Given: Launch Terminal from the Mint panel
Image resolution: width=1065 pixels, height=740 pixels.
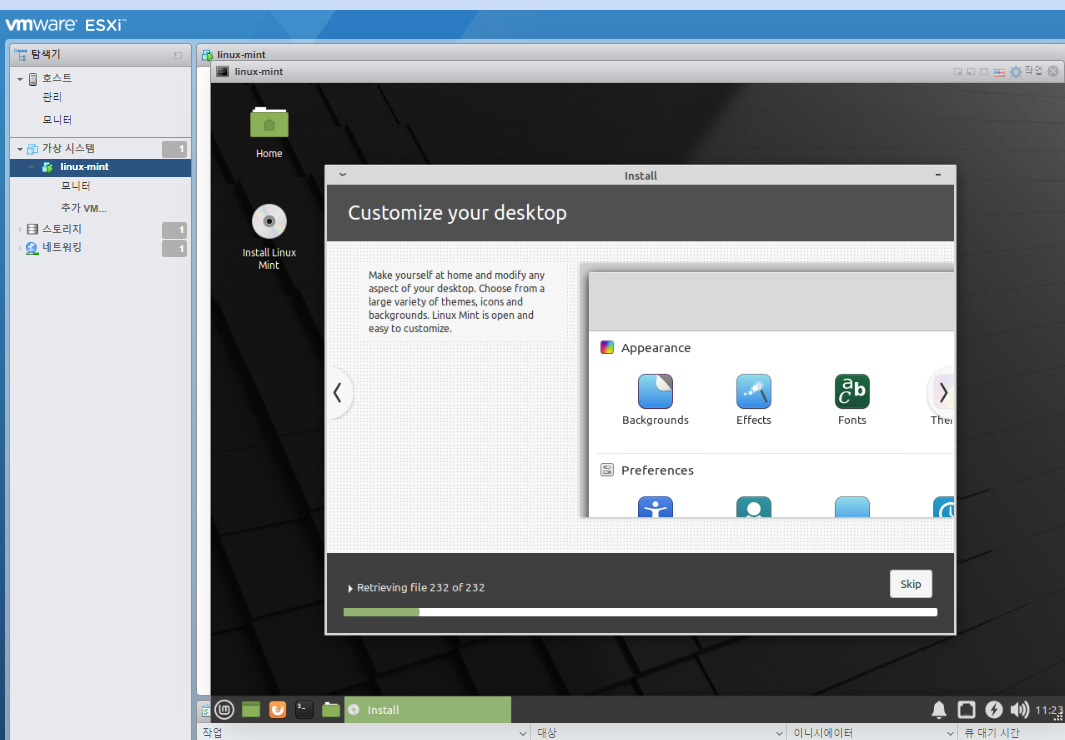Looking at the screenshot, I should 304,709.
